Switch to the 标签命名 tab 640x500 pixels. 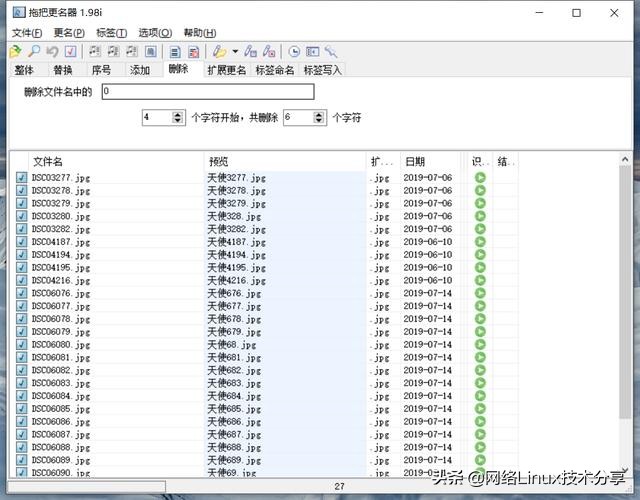pyautogui.click(x=275, y=70)
